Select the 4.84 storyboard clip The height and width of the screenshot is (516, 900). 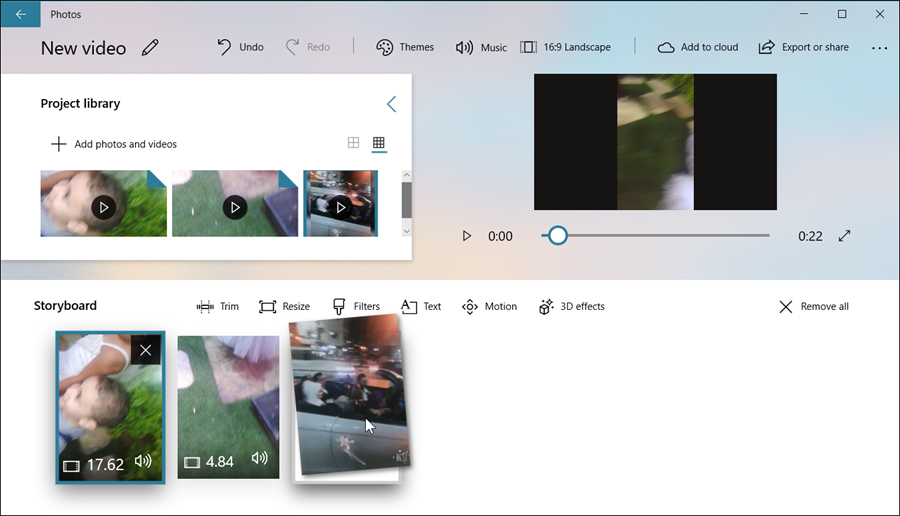[228, 407]
